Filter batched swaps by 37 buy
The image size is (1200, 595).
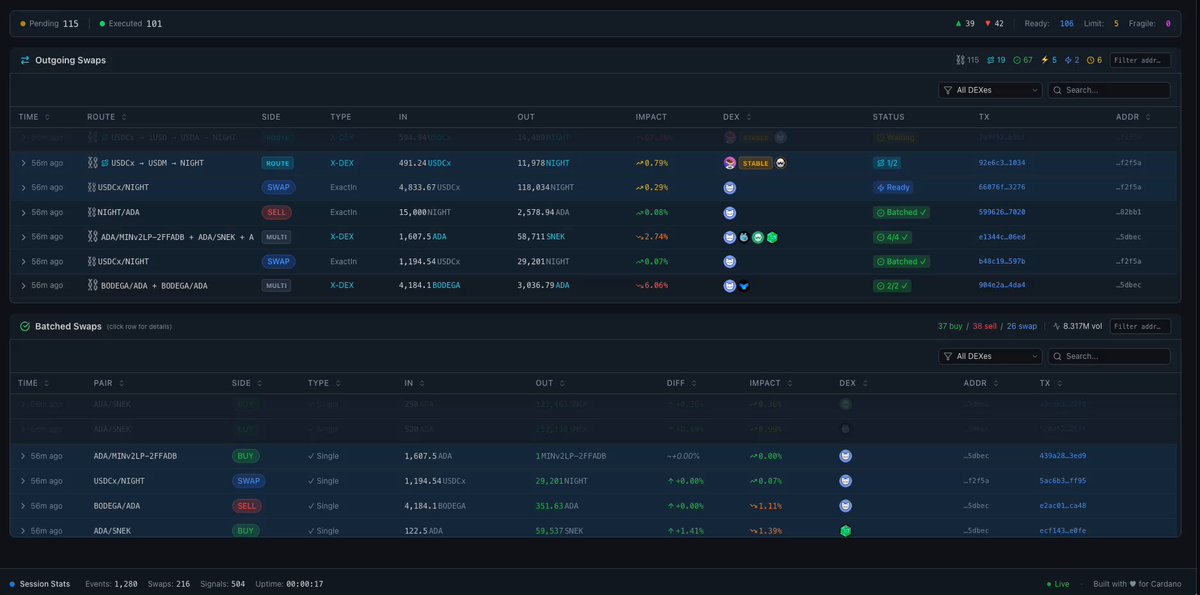[950, 326]
